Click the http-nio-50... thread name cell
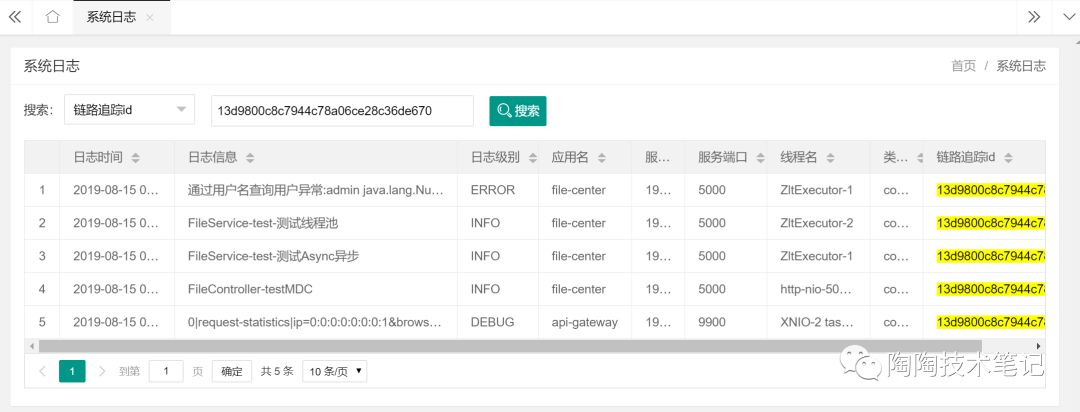This screenshot has width=1080, height=412. click(816, 289)
